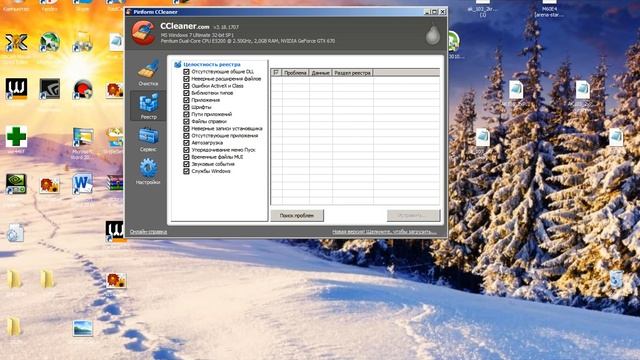Image resolution: width=640 pixels, height=360 pixels.
Task: Toggle the select-all checkbox in results header
Action: (x=276, y=72)
